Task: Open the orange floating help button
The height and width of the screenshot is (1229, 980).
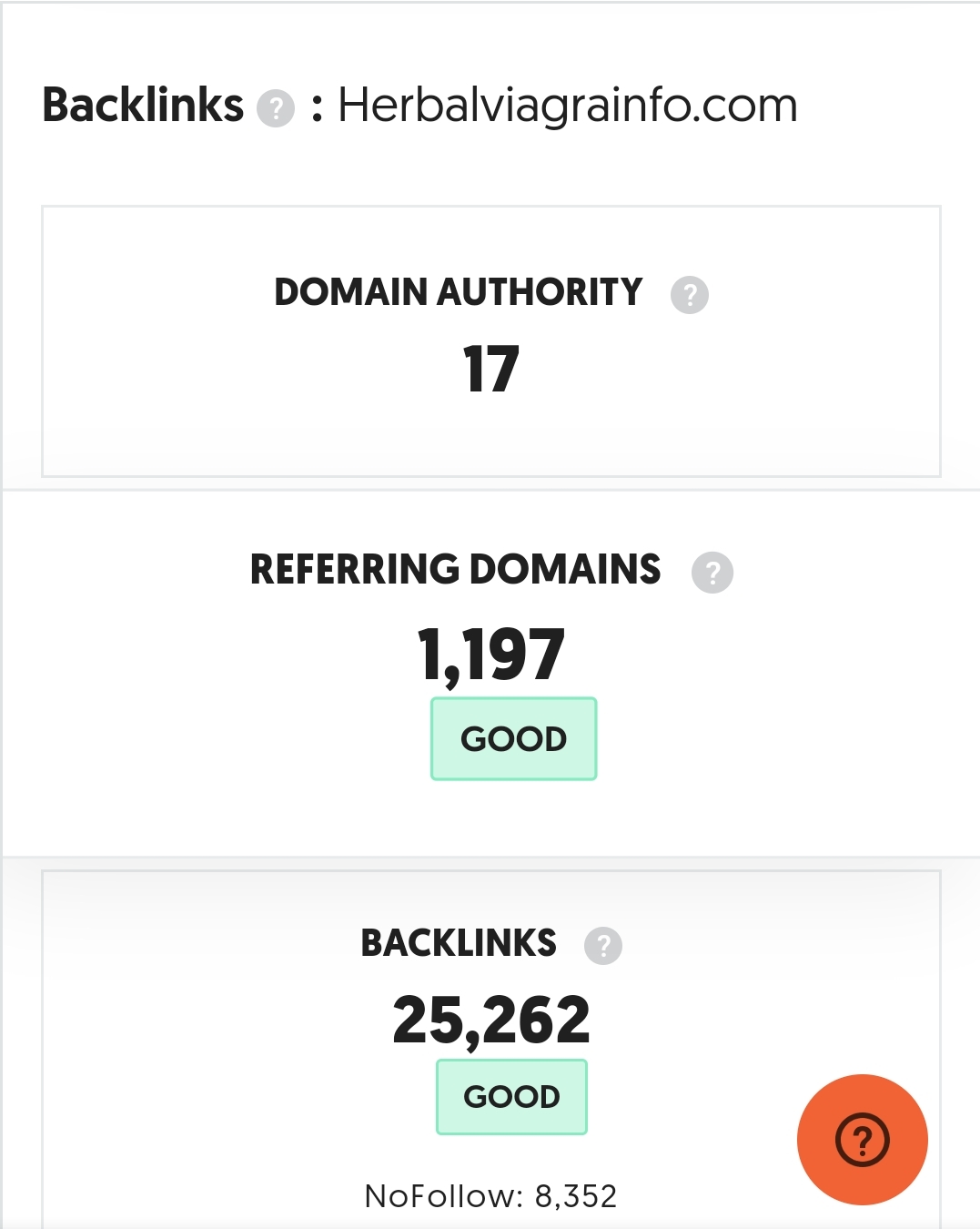Action: pyautogui.click(x=863, y=1140)
